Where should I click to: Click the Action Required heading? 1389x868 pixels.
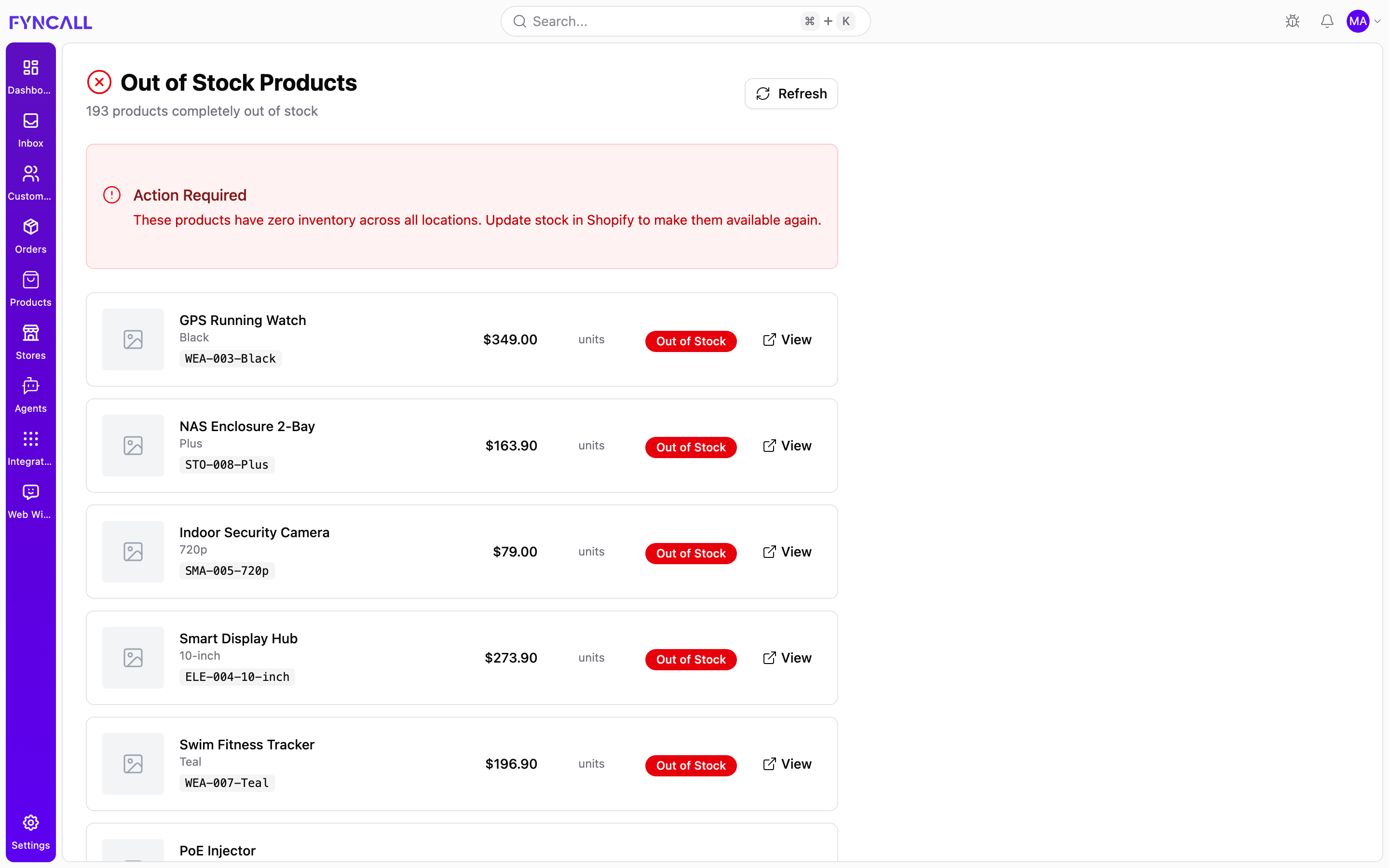pyautogui.click(x=190, y=195)
